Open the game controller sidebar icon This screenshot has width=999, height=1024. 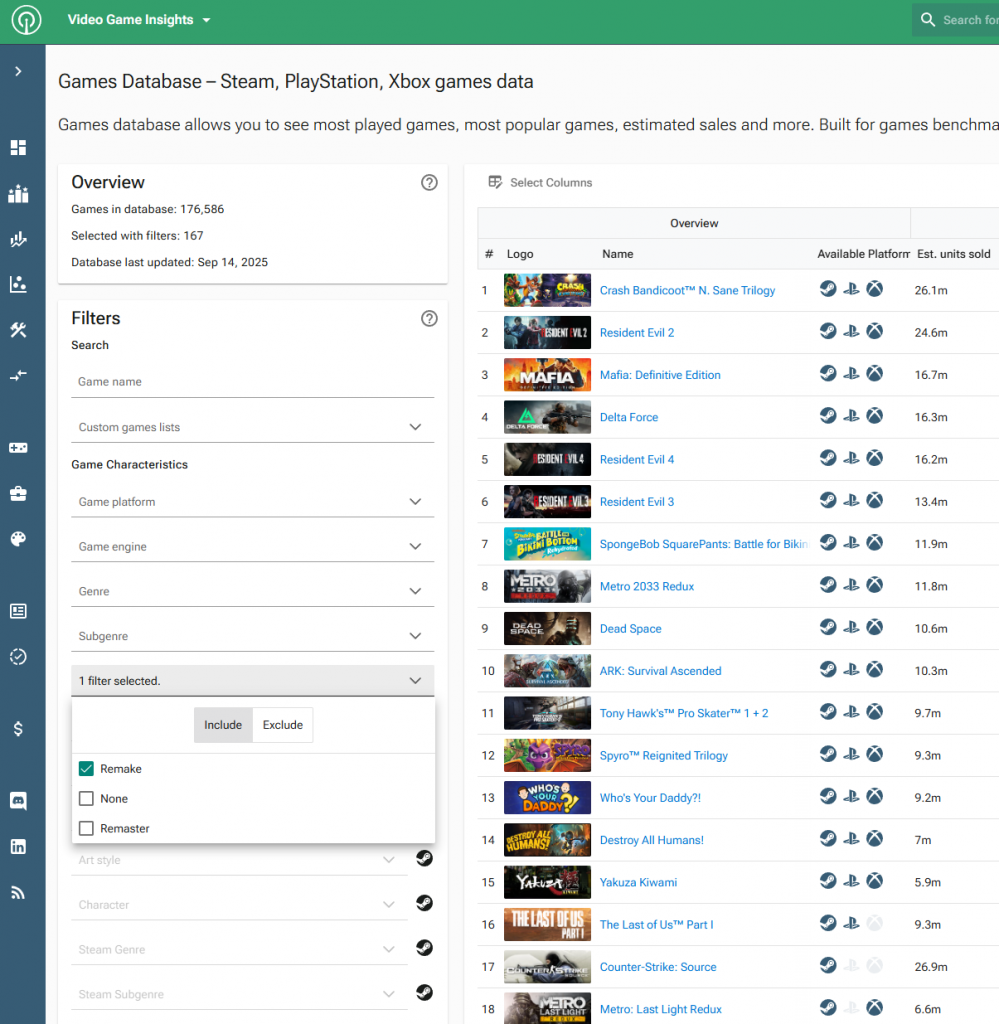18,447
